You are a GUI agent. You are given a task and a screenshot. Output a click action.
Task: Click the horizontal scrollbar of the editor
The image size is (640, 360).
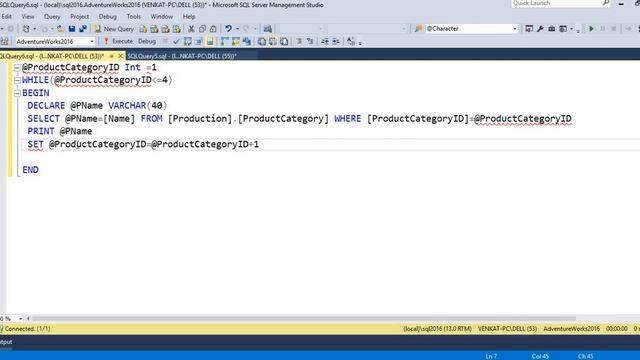pos(304,318)
